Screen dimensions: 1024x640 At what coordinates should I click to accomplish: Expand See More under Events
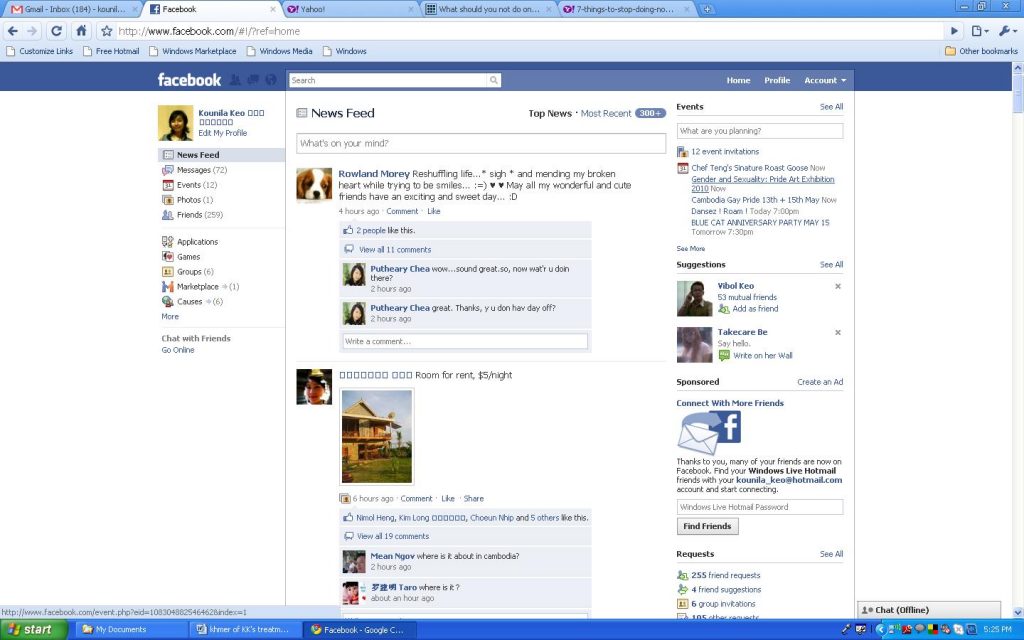click(690, 249)
